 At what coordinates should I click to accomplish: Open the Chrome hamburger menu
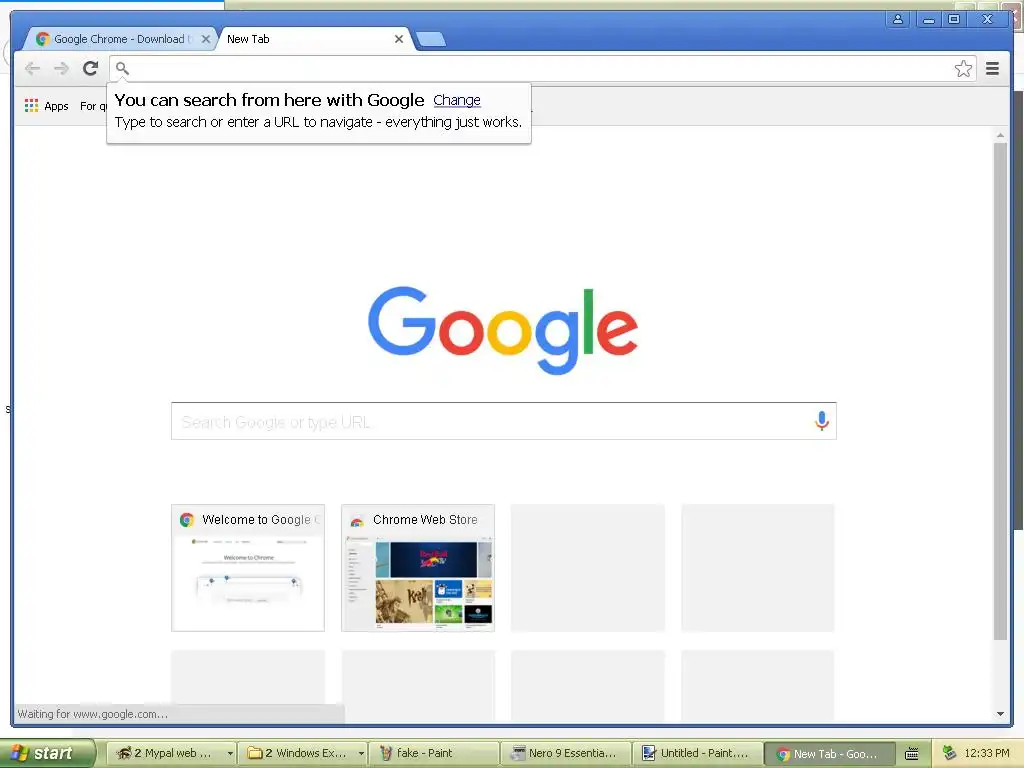coord(992,68)
